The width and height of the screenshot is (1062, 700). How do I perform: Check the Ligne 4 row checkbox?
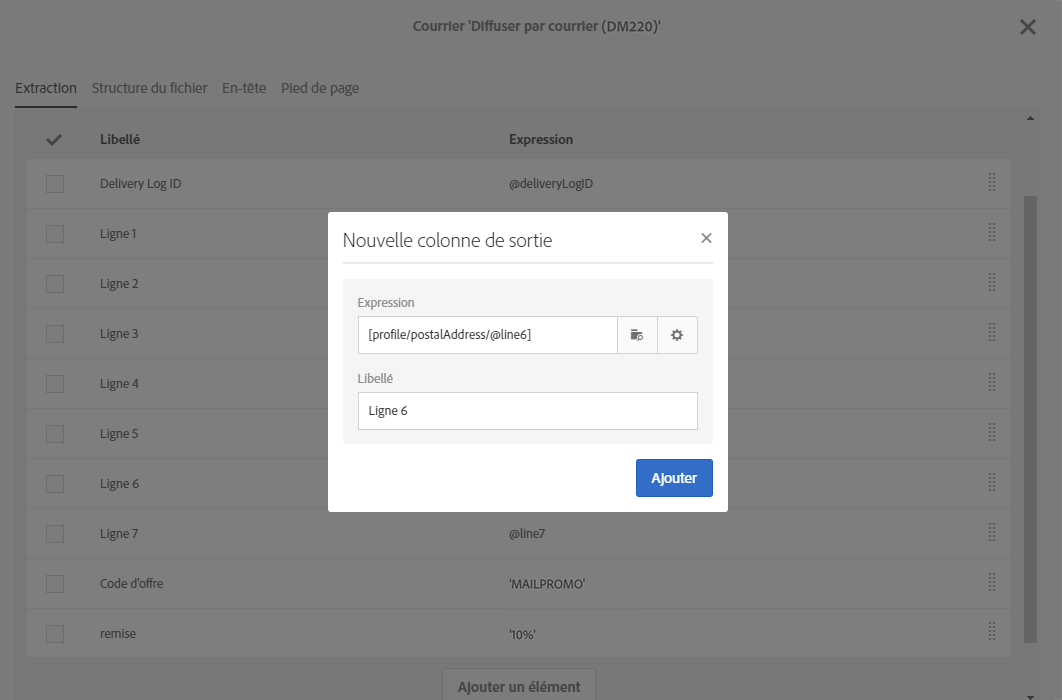pyautogui.click(x=55, y=385)
